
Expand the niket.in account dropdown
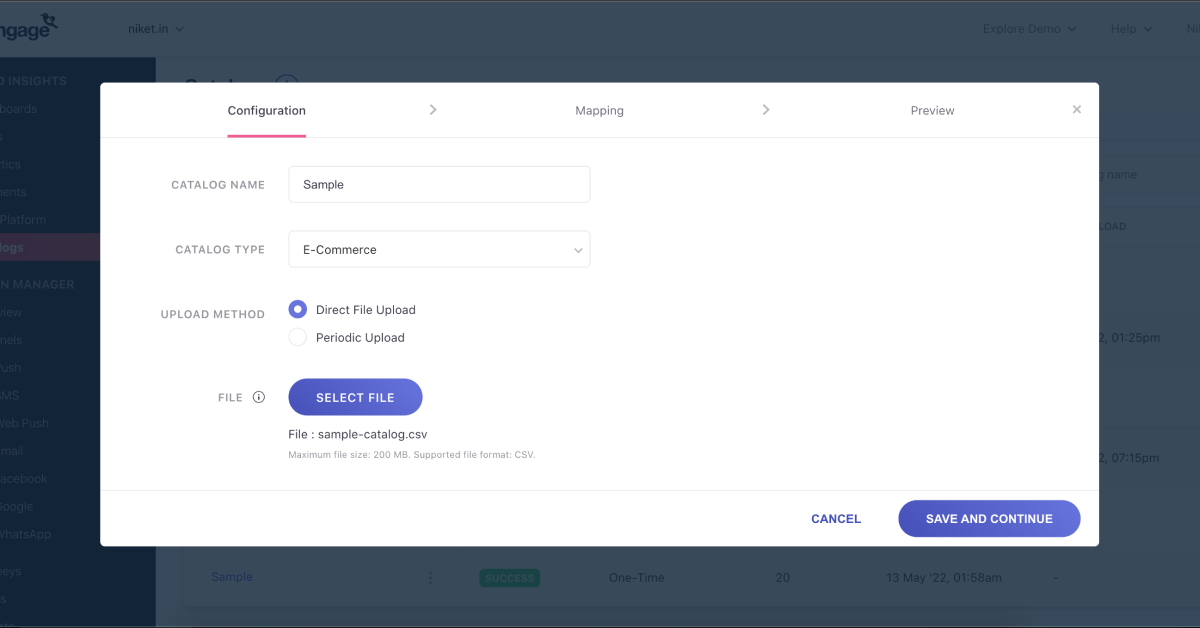pos(157,29)
